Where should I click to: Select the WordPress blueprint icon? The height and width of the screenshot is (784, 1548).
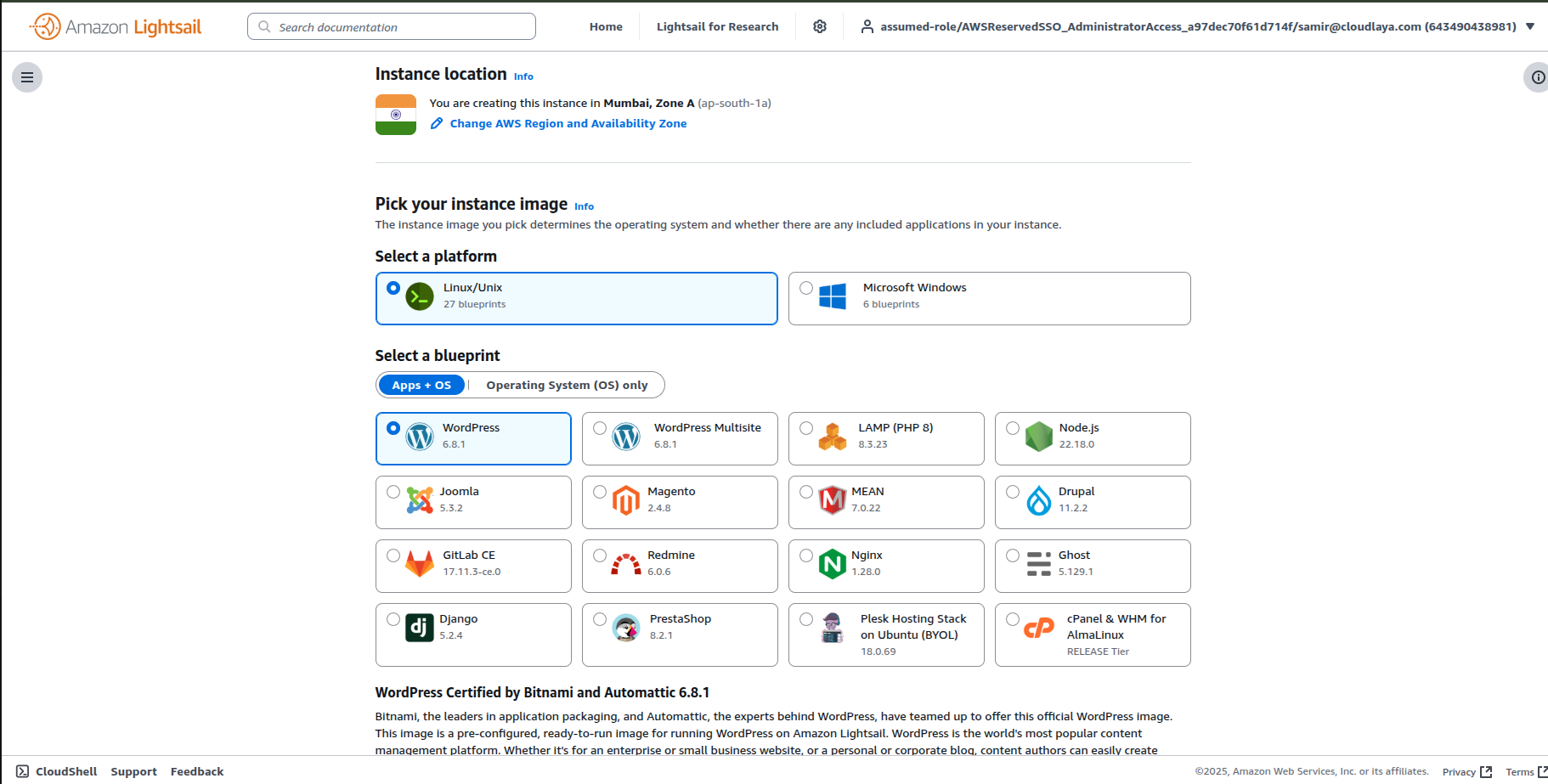420,436
